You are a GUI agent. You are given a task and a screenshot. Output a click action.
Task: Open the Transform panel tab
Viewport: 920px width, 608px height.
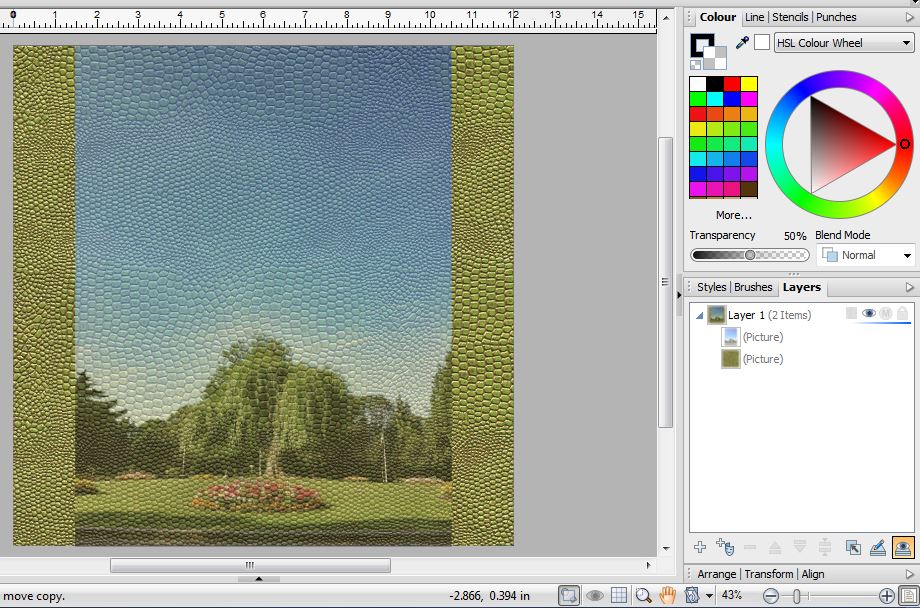coord(768,574)
